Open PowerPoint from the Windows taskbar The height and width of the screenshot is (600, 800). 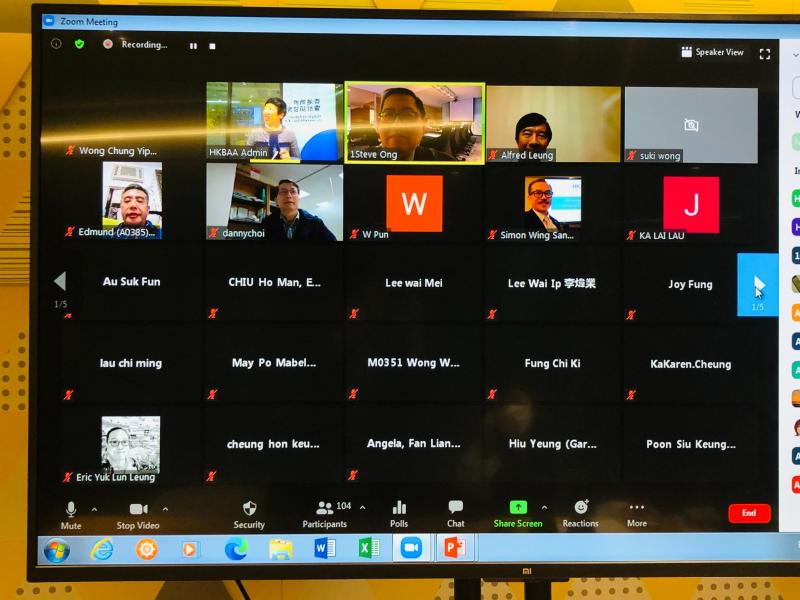pos(454,548)
